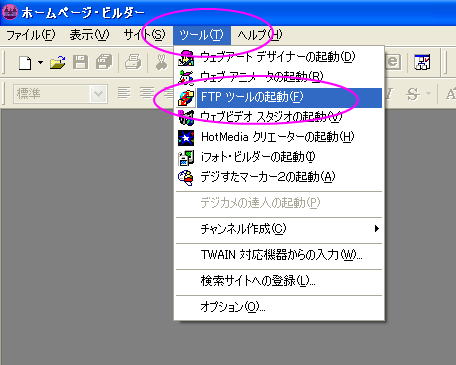Toggle strikethrough S formatting button
The width and height of the screenshot is (456, 365).
click(413, 94)
